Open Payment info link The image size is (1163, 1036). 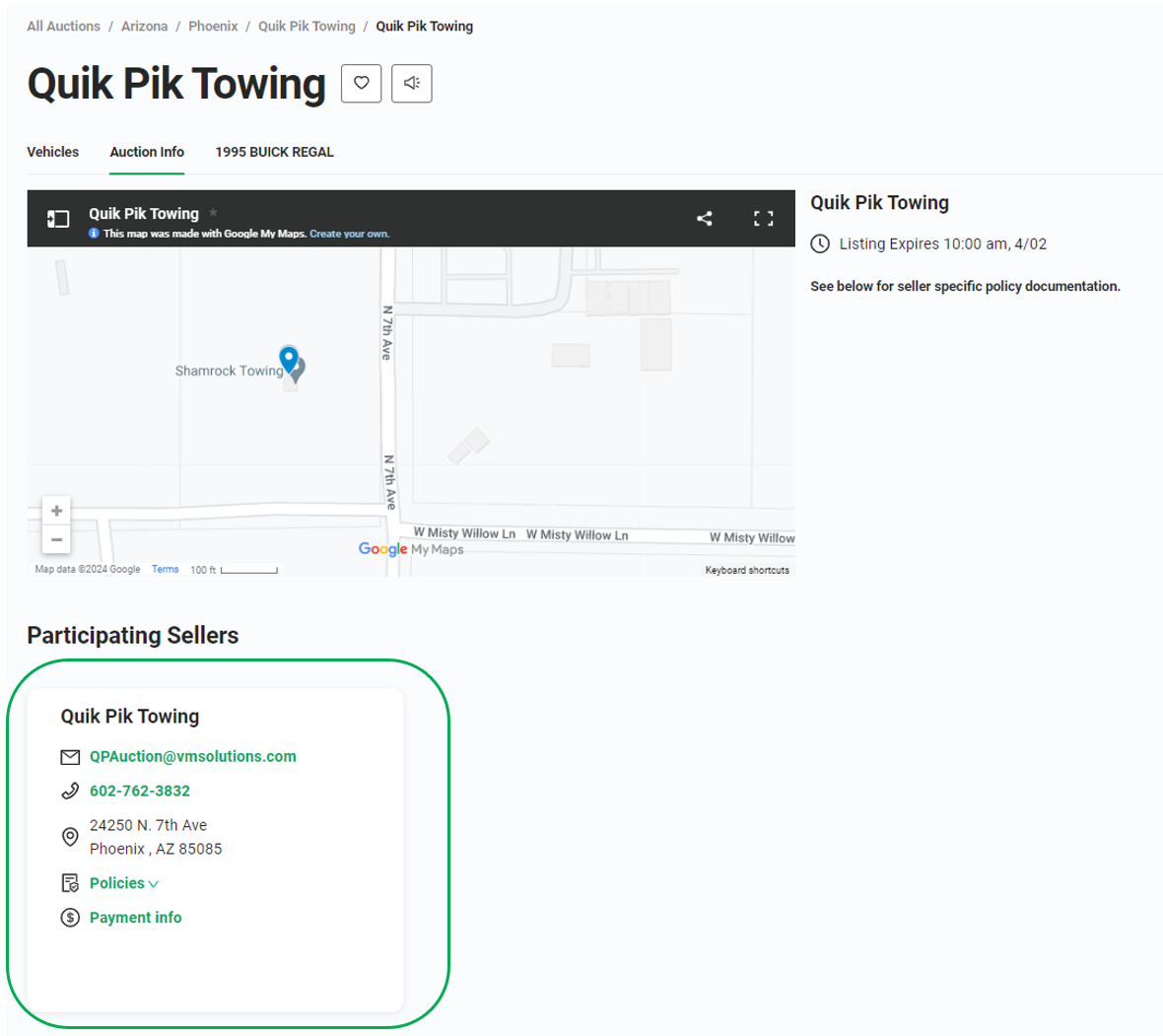coord(136,918)
